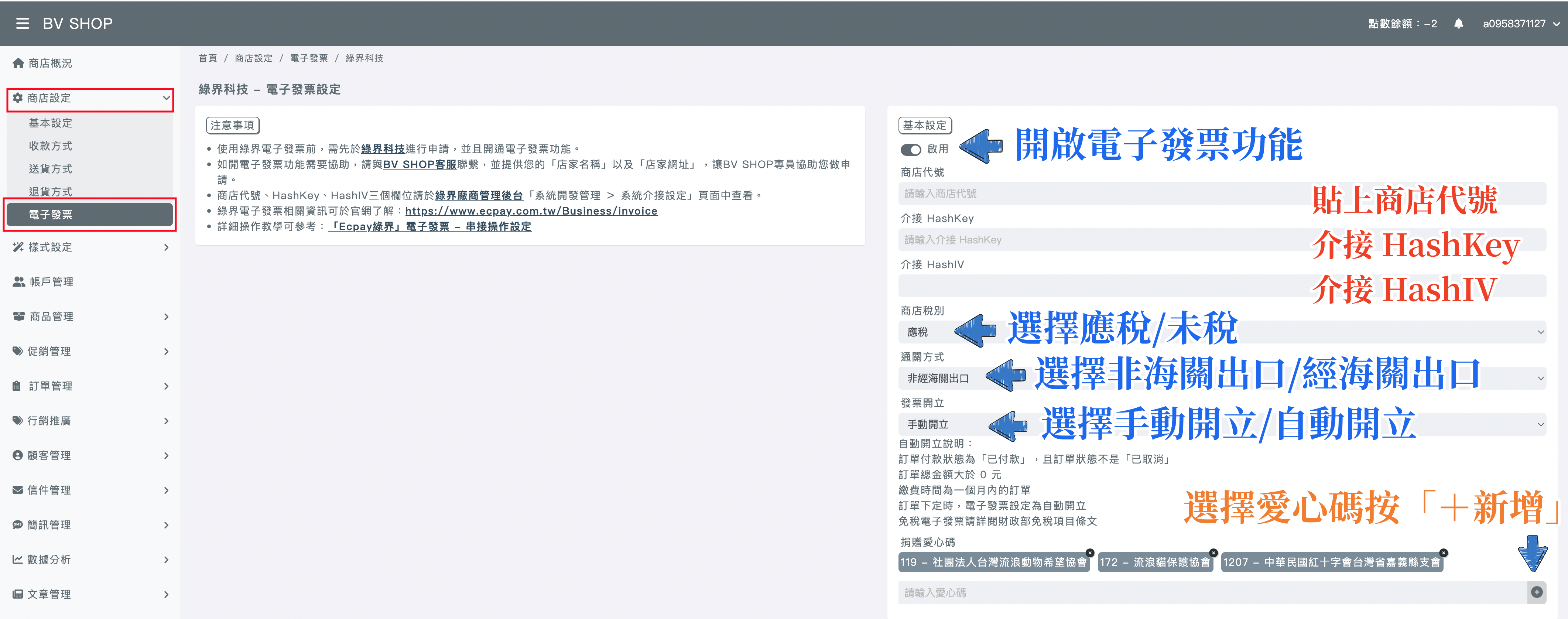The height and width of the screenshot is (619, 1568).
Task: Click the gear icon beside 商店設定
Action: 18,98
